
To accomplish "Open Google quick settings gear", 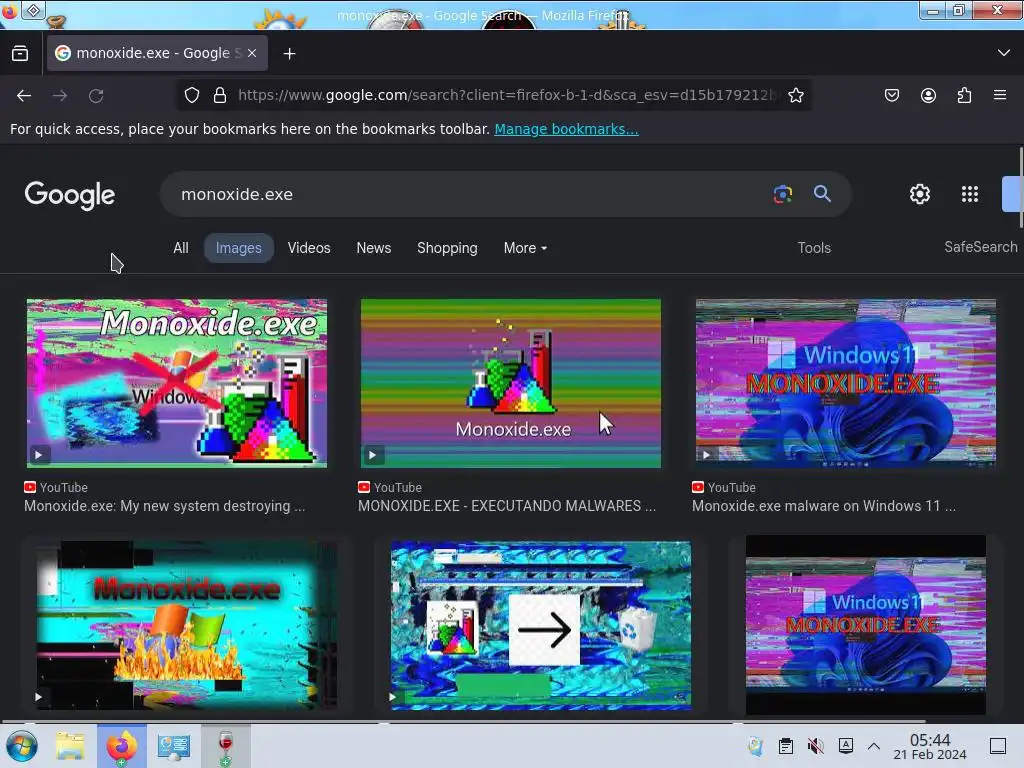I will tap(920, 194).
